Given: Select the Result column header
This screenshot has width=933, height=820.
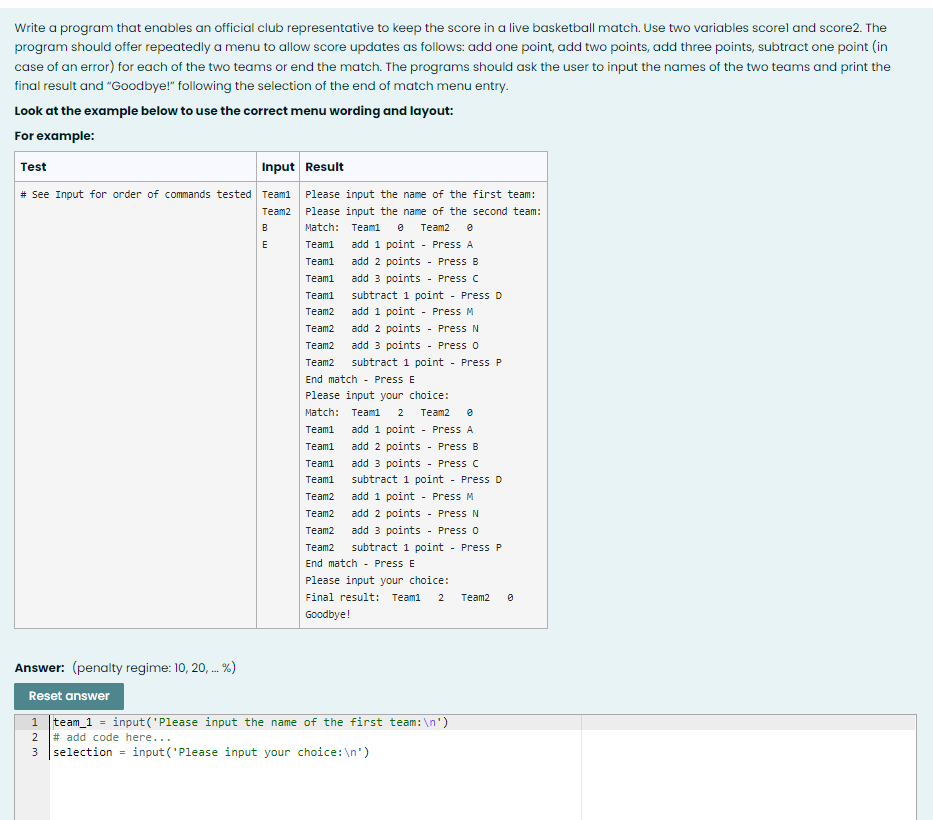Looking at the screenshot, I should point(320,166).
